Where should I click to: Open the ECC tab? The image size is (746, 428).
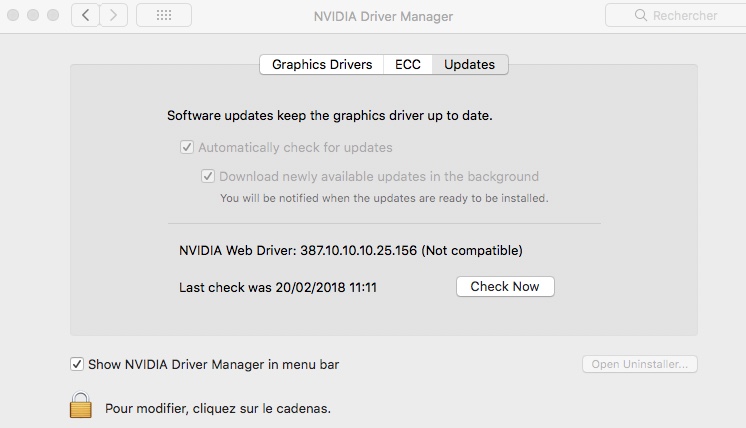[x=408, y=65]
